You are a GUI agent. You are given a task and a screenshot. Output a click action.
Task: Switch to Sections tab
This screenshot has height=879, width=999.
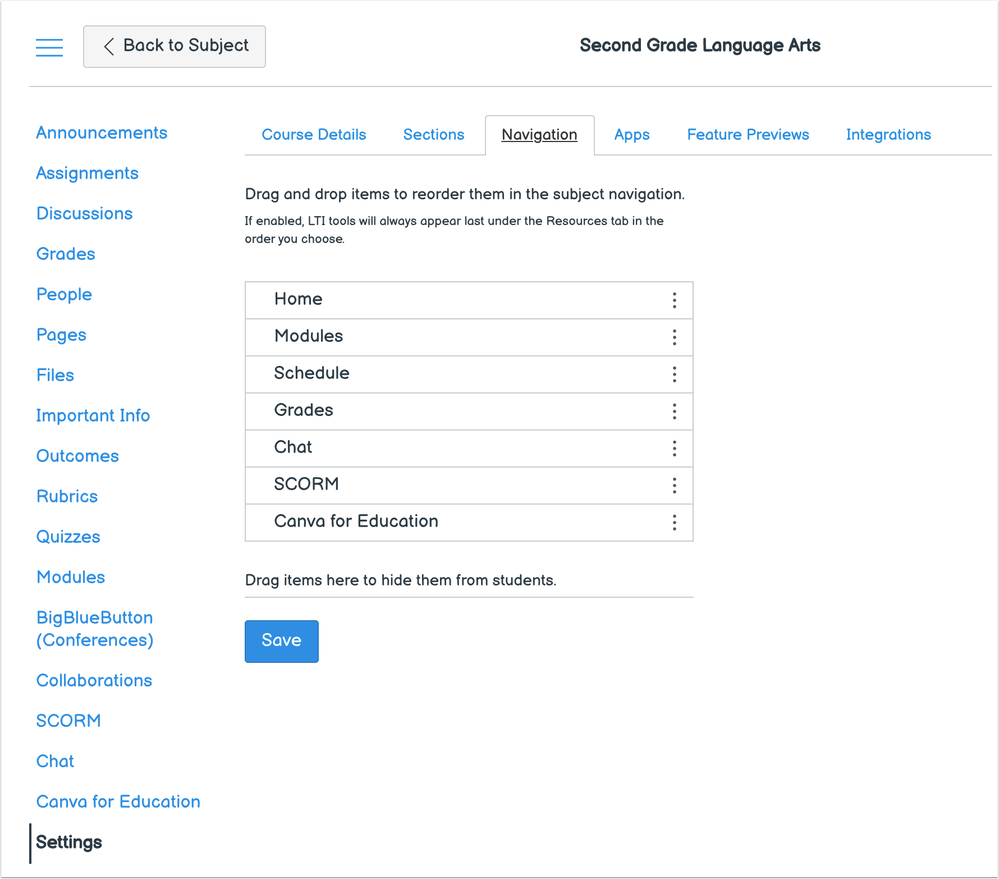tap(434, 134)
